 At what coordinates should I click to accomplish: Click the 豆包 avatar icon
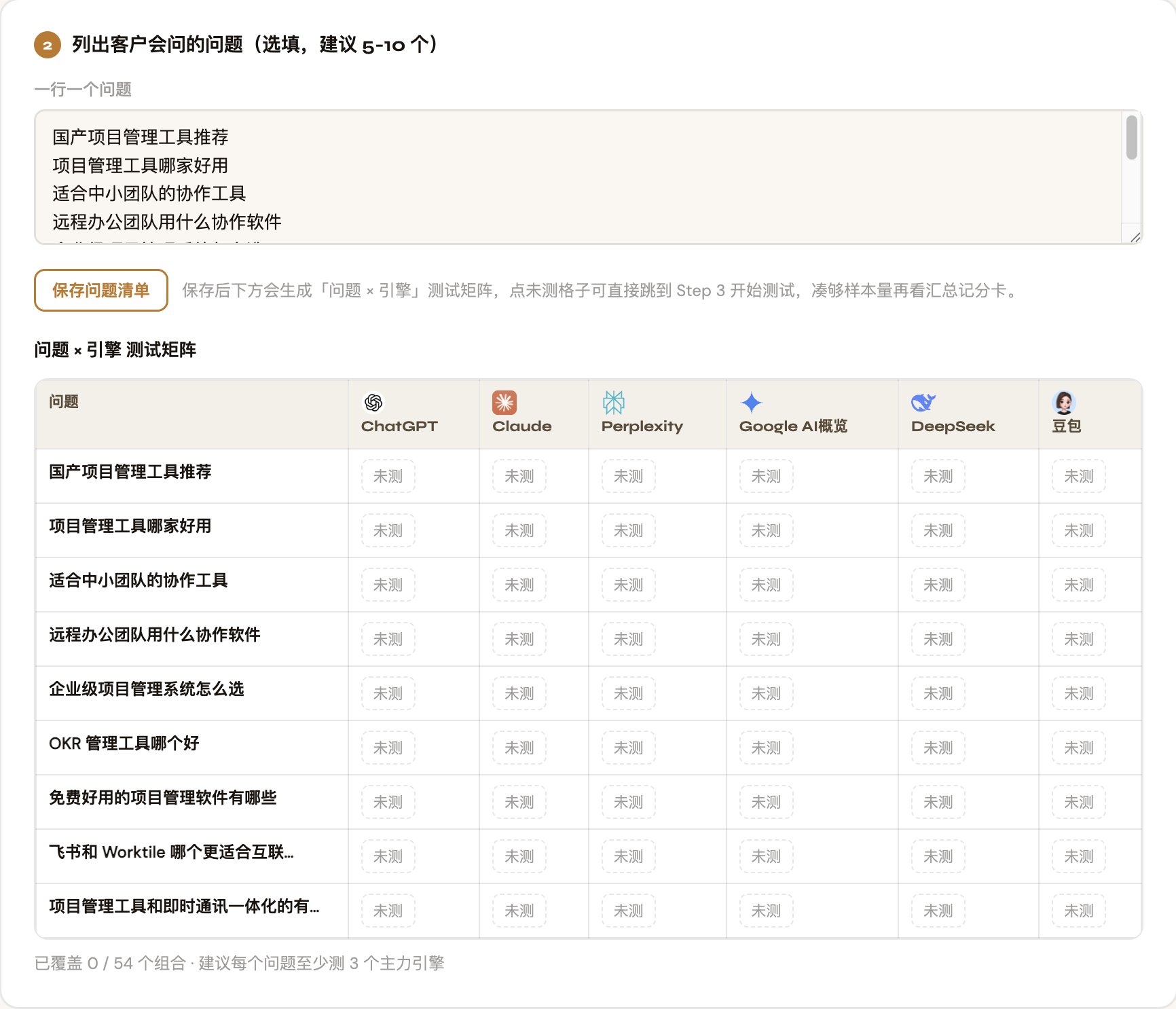[x=1064, y=403]
